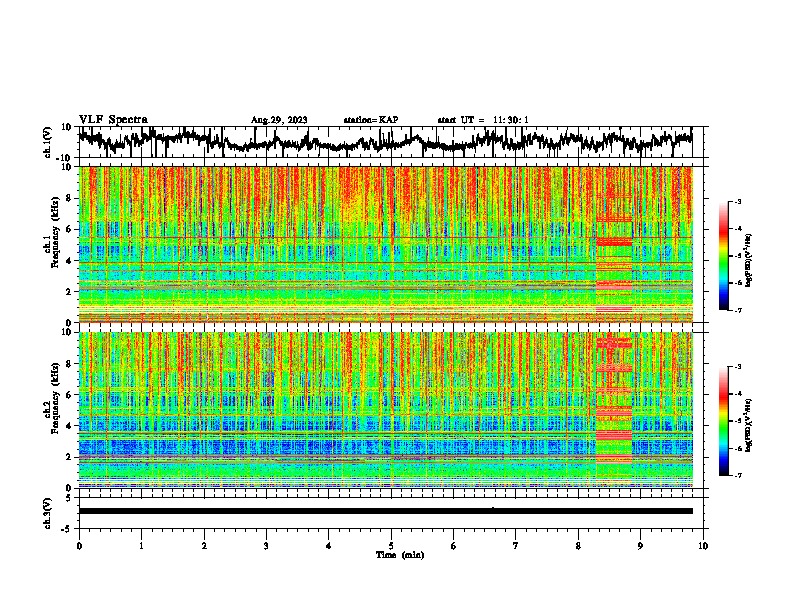Click the '4' kHz tick on ch.1 spectrogram
The width and height of the screenshot is (792, 612).
pos(70,261)
